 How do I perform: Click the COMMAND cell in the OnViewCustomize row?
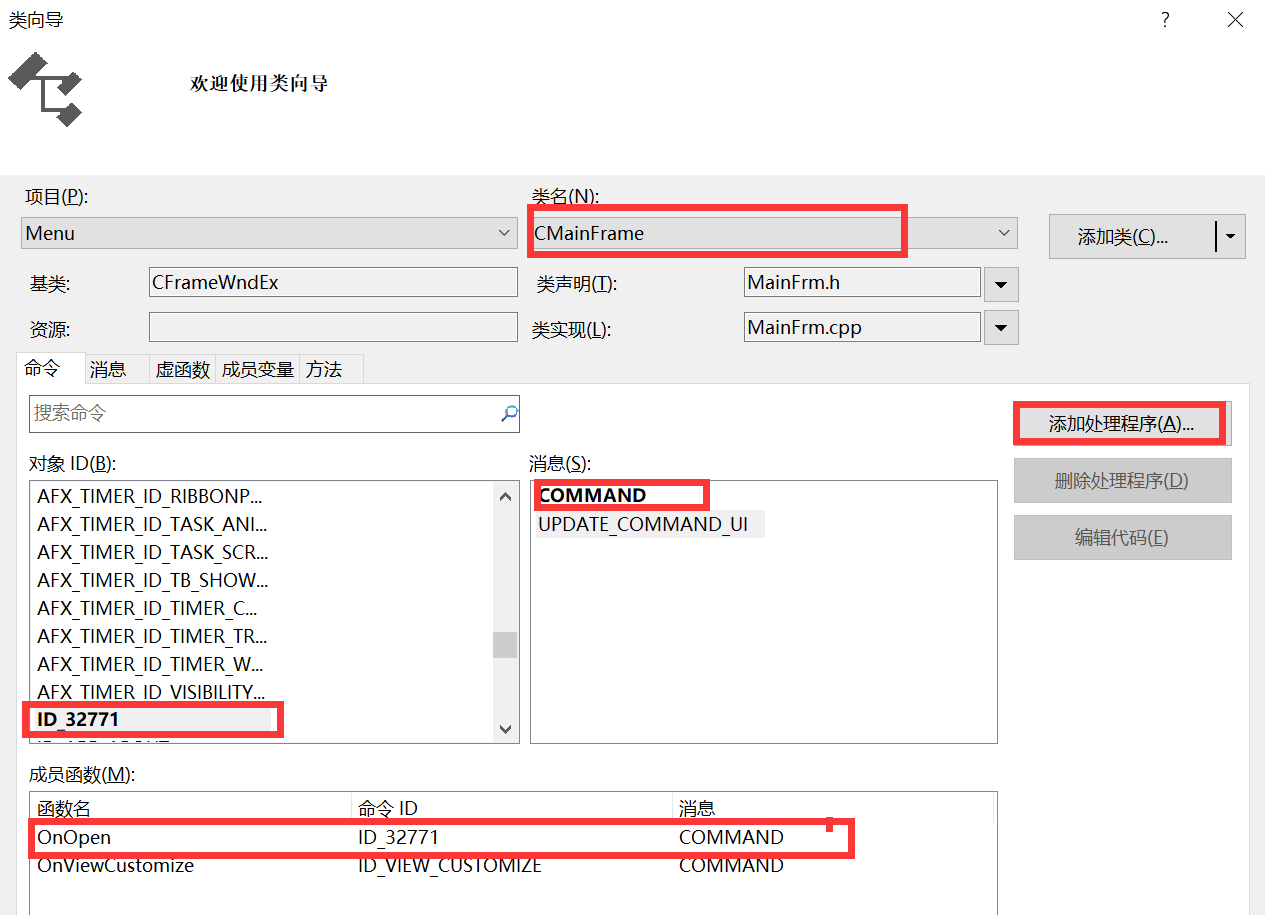coord(731,866)
